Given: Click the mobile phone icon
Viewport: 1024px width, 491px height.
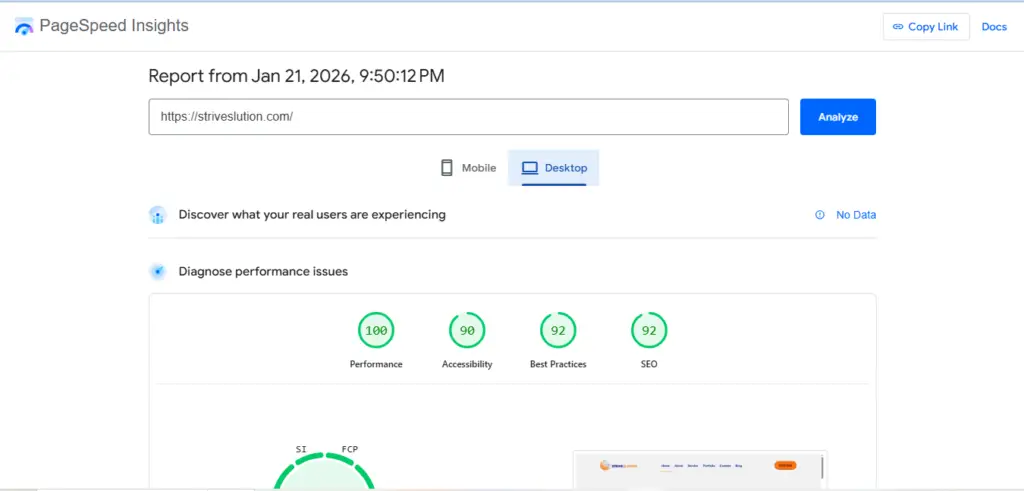Looking at the screenshot, I should click(x=447, y=168).
